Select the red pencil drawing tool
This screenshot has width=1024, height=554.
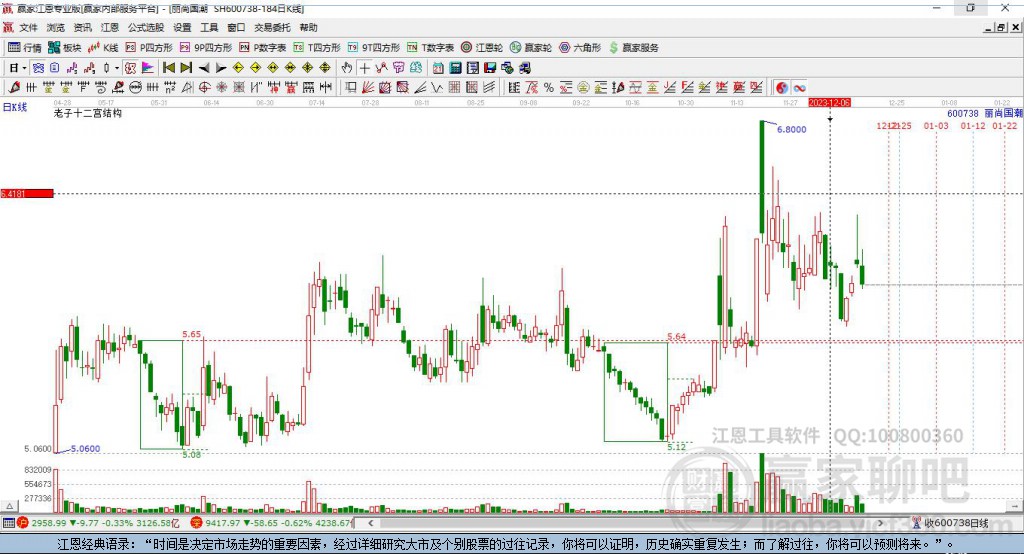14,88
